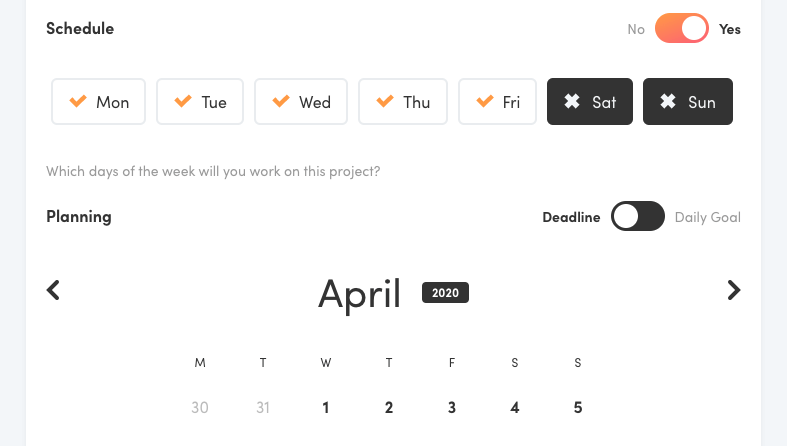Turn off the Schedule Yes/No switch

pyautogui.click(x=682, y=29)
